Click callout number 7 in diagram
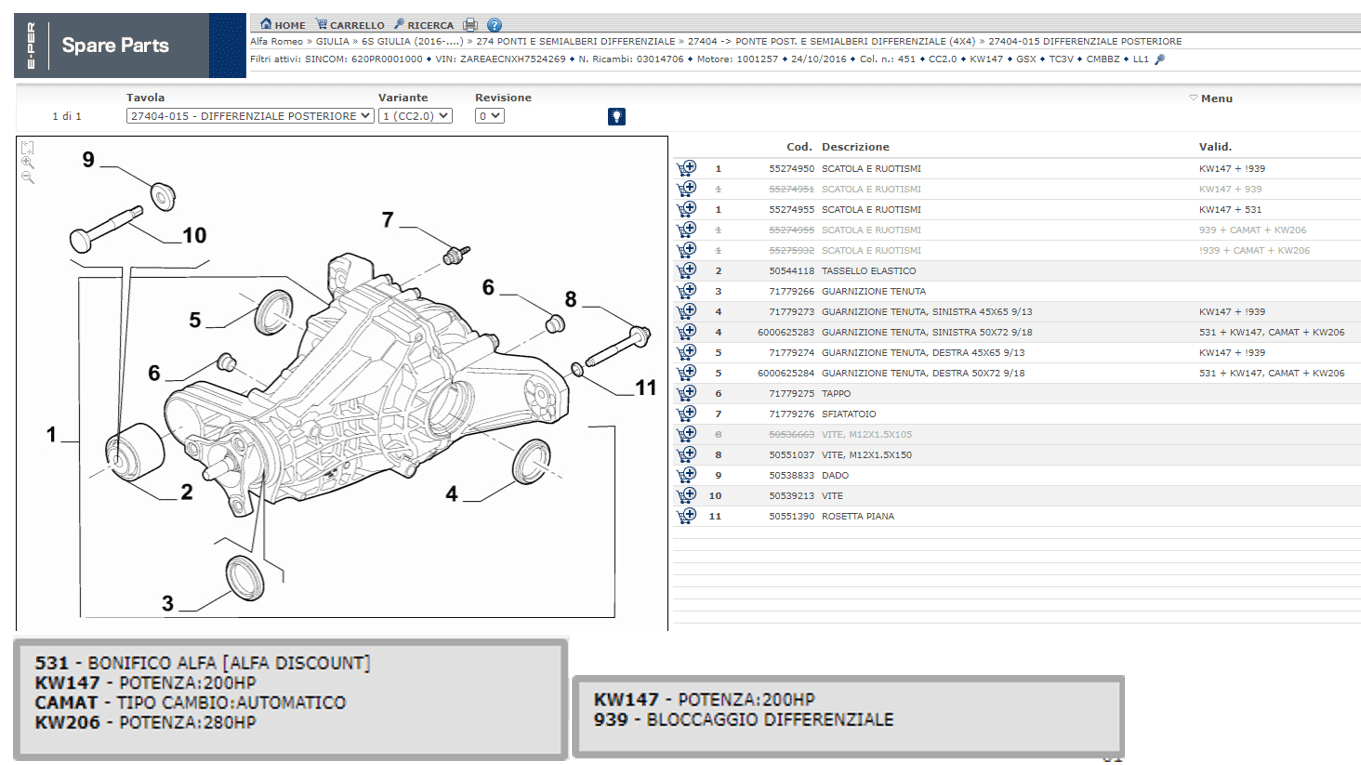This screenshot has width=1361, height=765. (388, 220)
